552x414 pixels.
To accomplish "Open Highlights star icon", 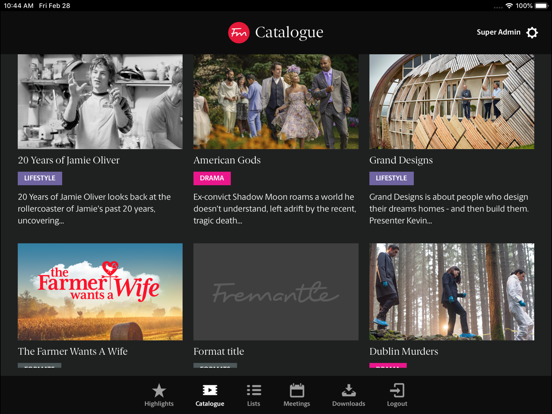I will tap(159, 390).
